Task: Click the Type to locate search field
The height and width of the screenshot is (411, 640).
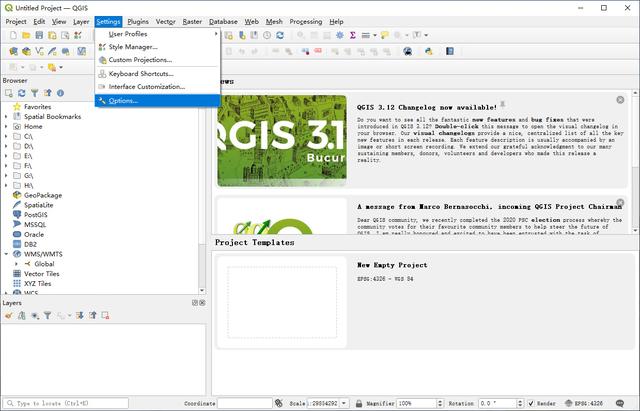Action: point(65,403)
